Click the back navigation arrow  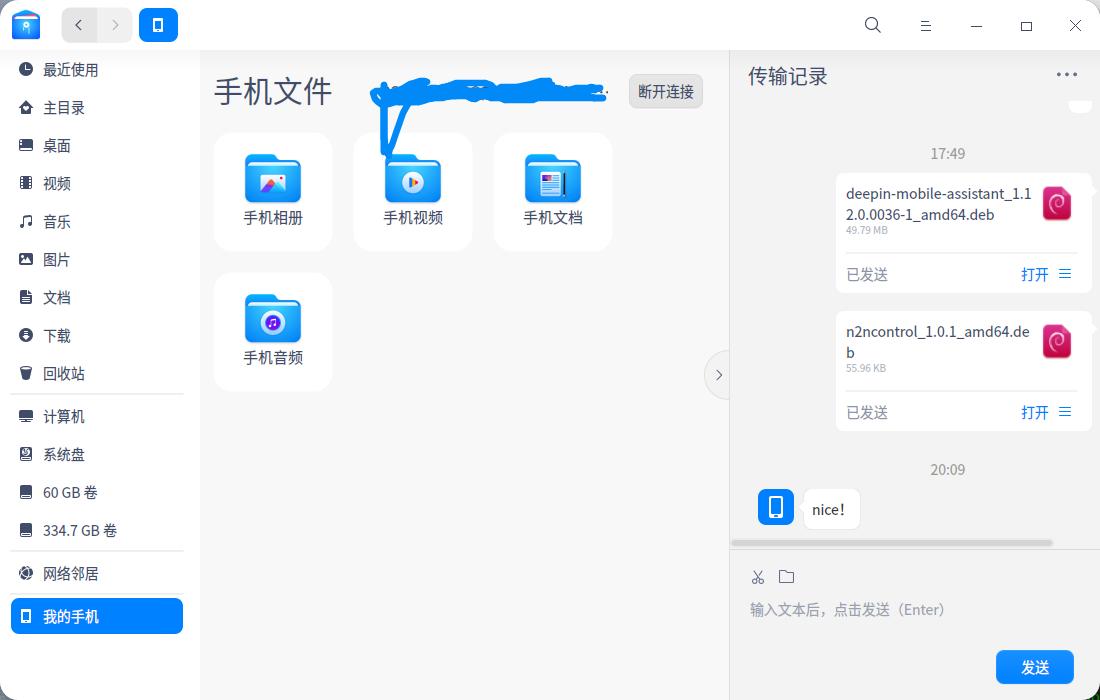point(79,24)
